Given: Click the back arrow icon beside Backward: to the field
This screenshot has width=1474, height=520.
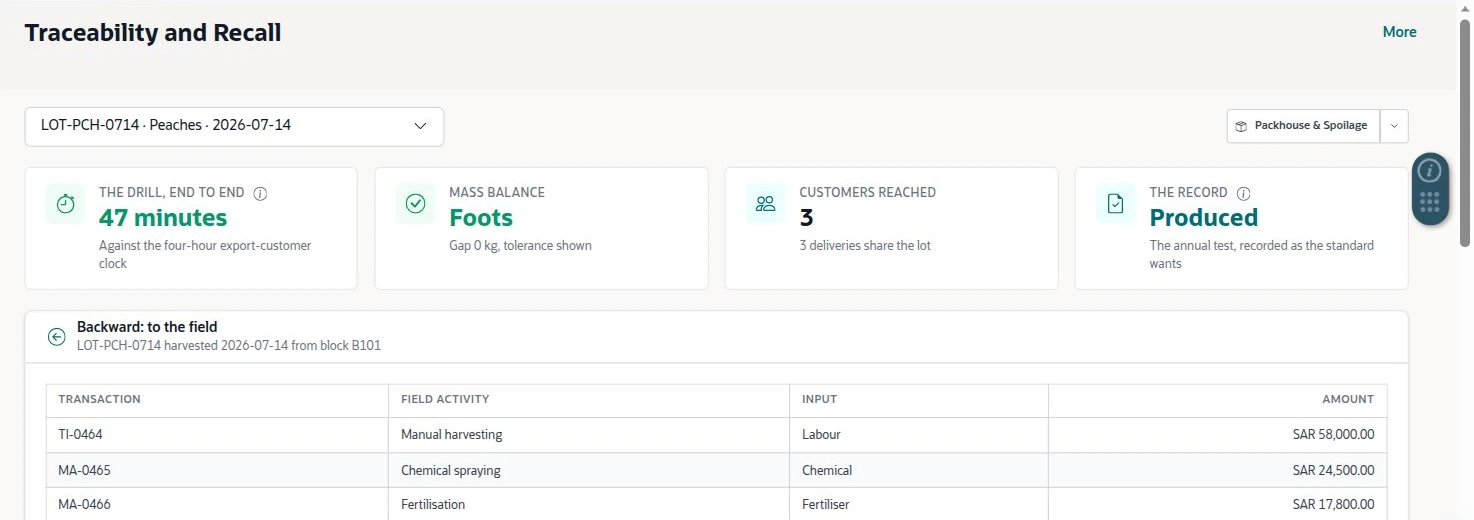Looking at the screenshot, I should point(57,337).
